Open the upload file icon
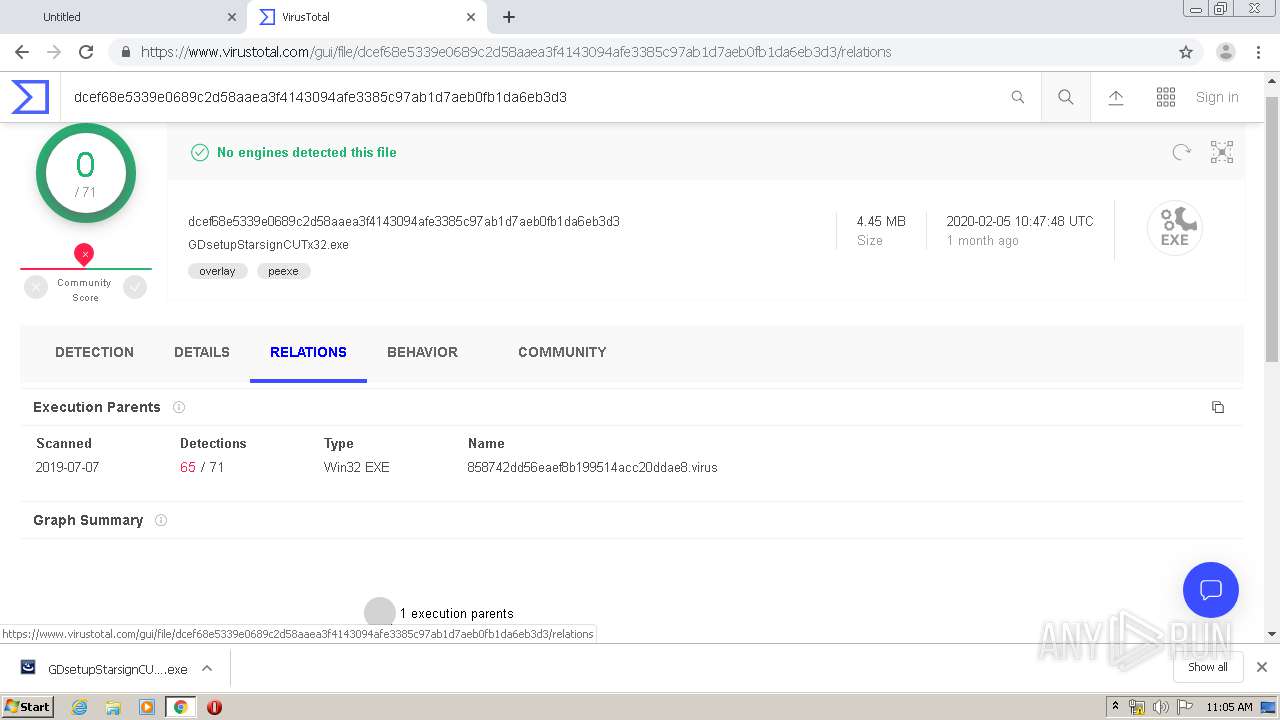 click(1116, 97)
